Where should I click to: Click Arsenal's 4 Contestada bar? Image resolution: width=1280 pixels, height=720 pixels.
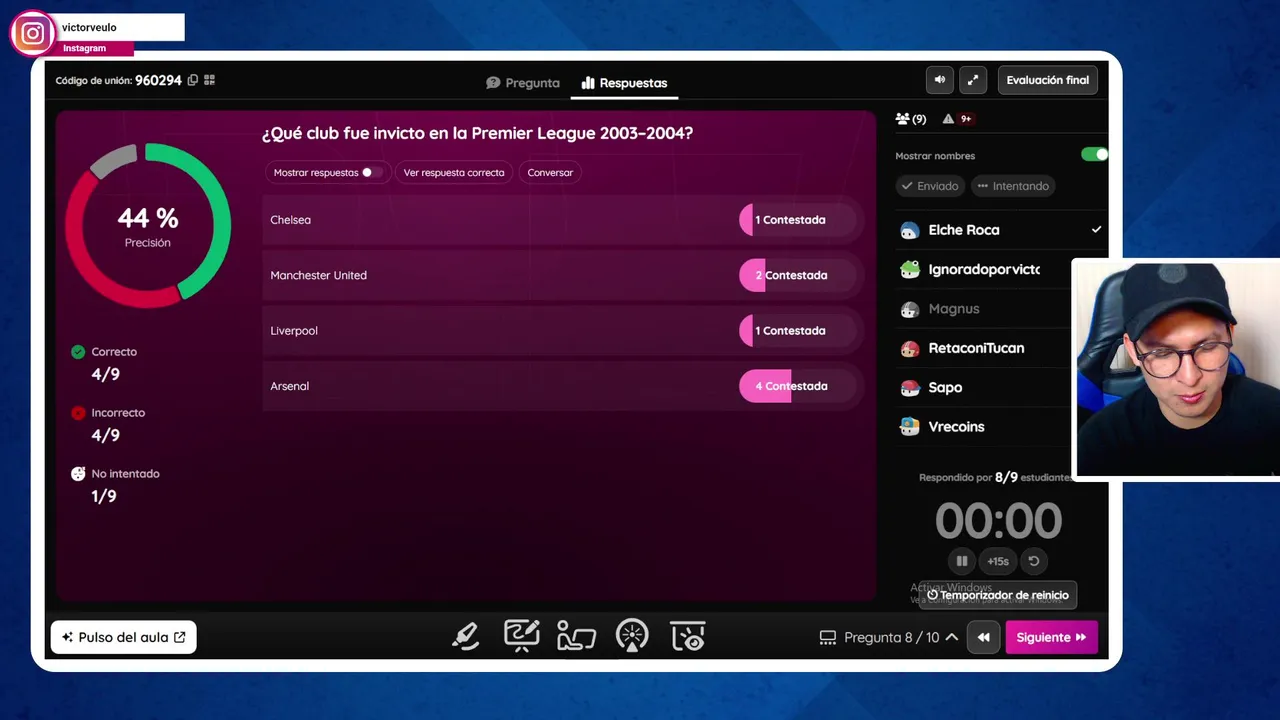tap(797, 386)
